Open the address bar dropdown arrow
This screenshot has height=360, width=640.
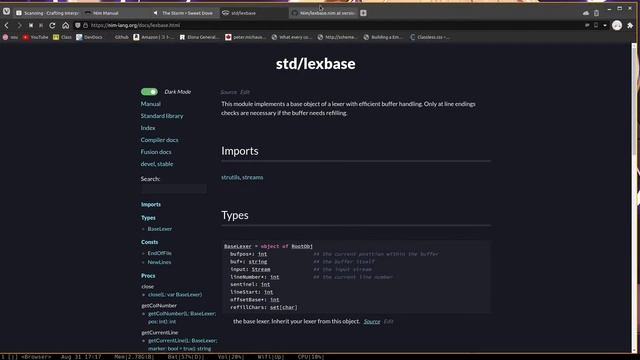tap(605, 25)
